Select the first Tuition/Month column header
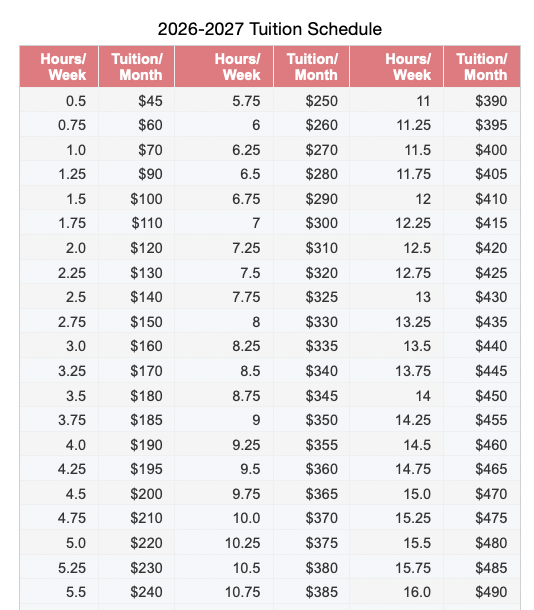This screenshot has width=534, height=610. pos(137,67)
